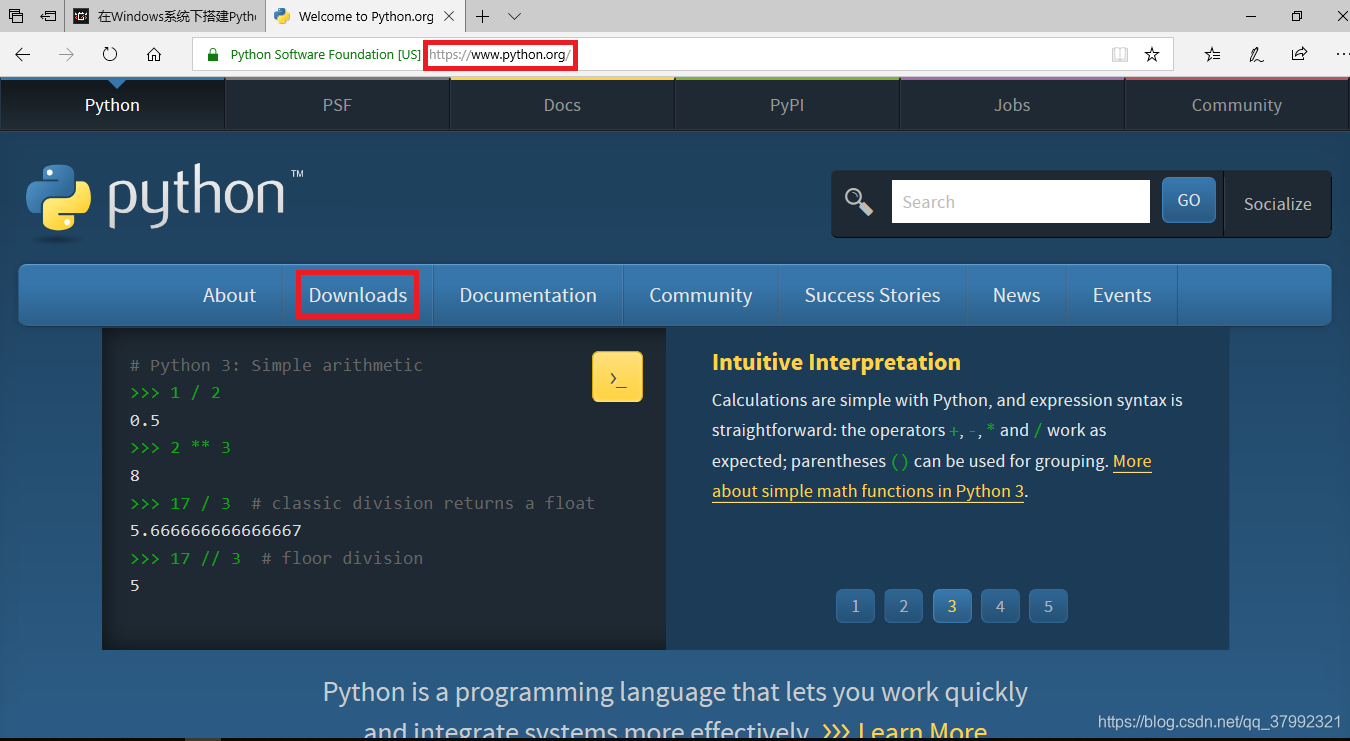This screenshot has width=1350, height=741.
Task: Click the '# Python 3: Simple arithmetic' comment
Action: [276, 365]
